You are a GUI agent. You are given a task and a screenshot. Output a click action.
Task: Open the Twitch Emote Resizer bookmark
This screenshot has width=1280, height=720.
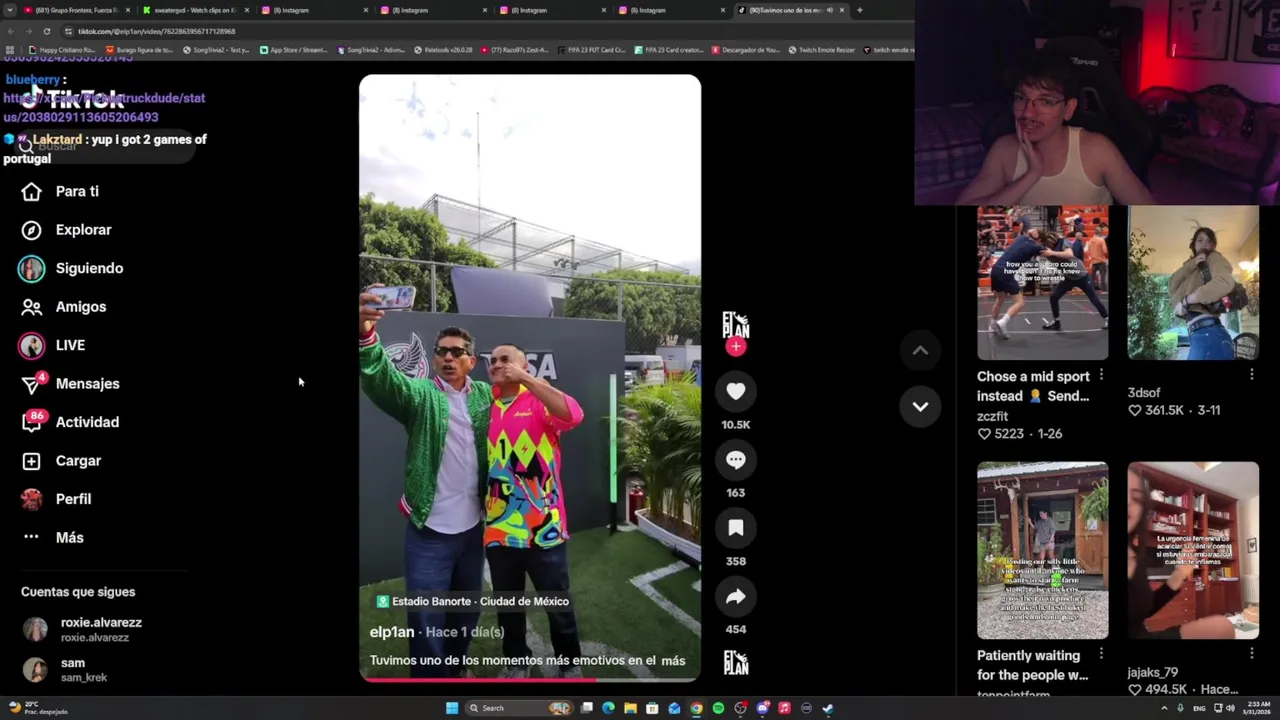822,50
